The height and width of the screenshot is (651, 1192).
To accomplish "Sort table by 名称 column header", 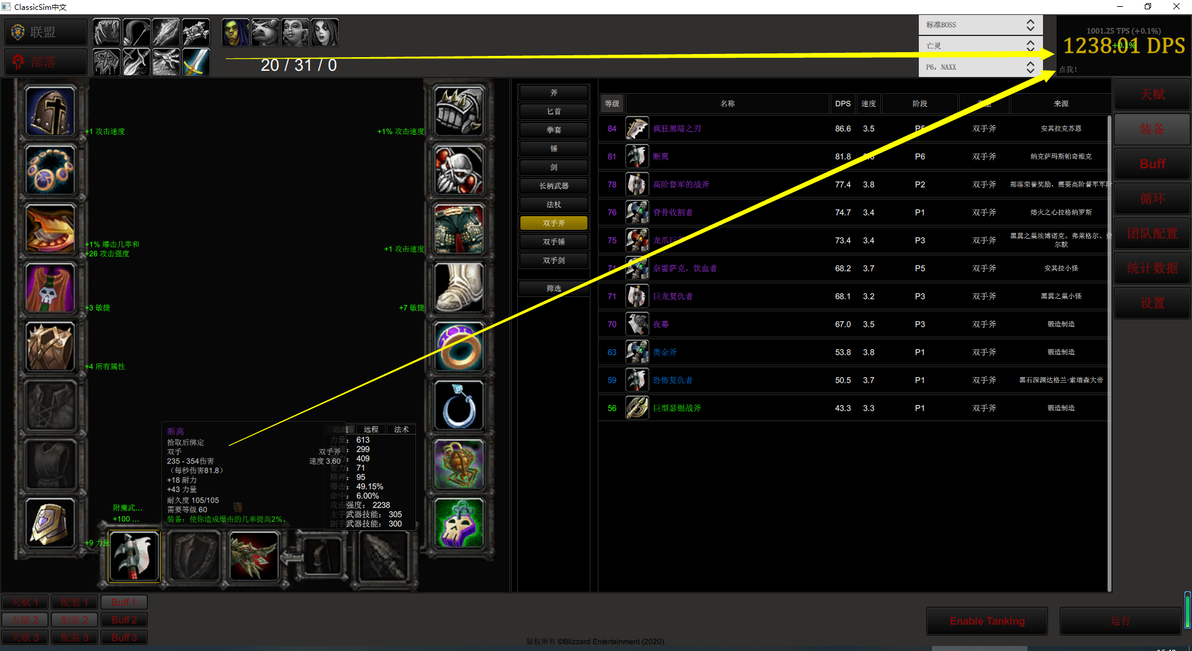I will [x=727, y=103].
